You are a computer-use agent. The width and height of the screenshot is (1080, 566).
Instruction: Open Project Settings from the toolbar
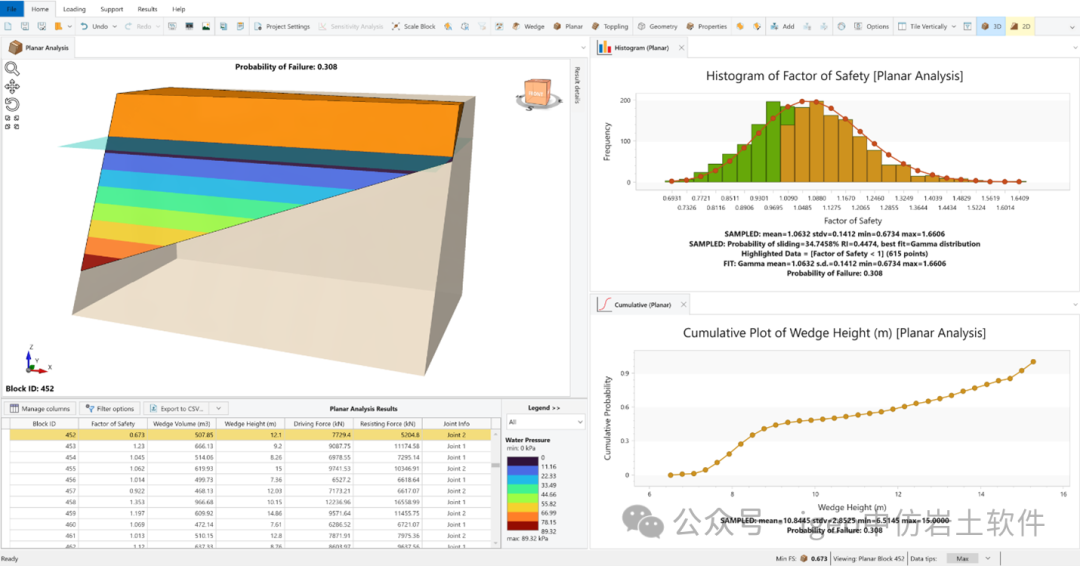[283, 26]
